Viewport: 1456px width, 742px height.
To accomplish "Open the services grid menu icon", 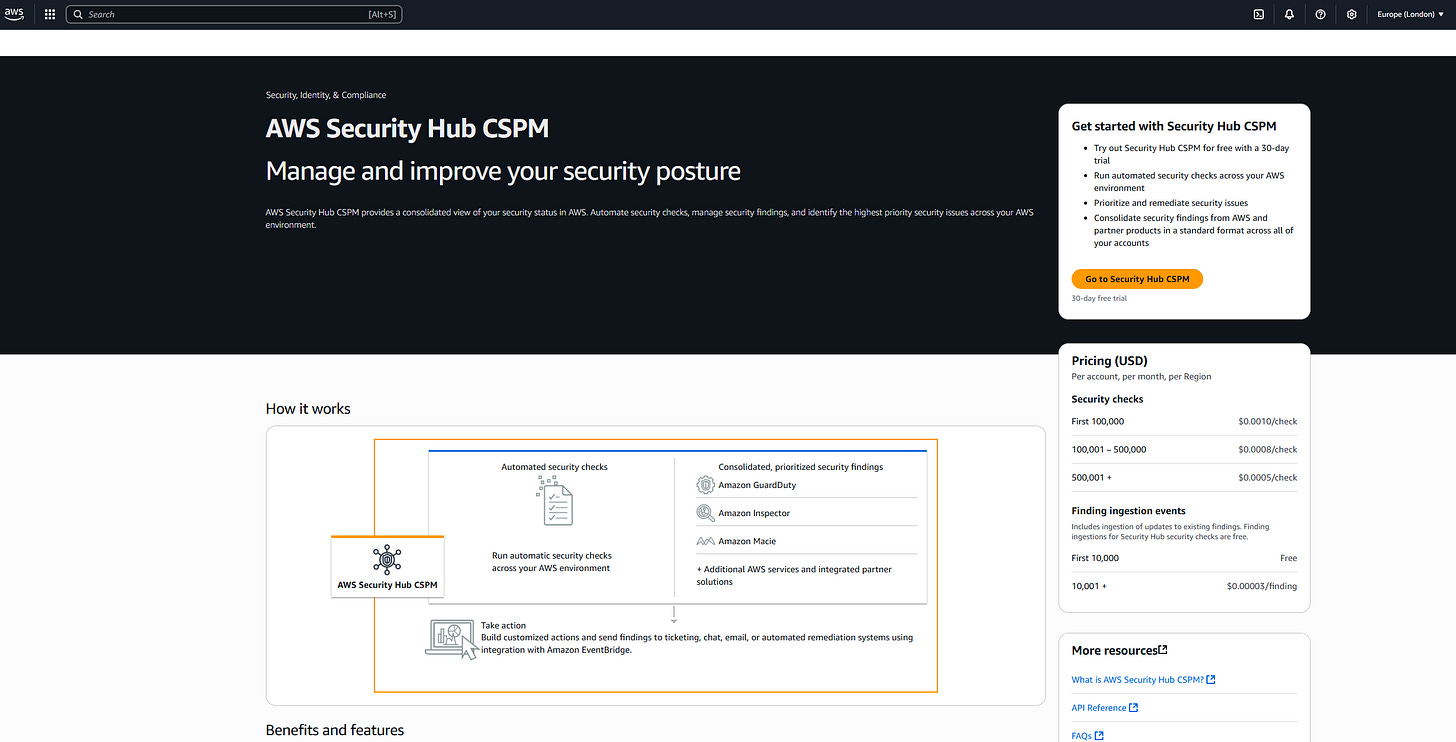I will coord(50,14).
